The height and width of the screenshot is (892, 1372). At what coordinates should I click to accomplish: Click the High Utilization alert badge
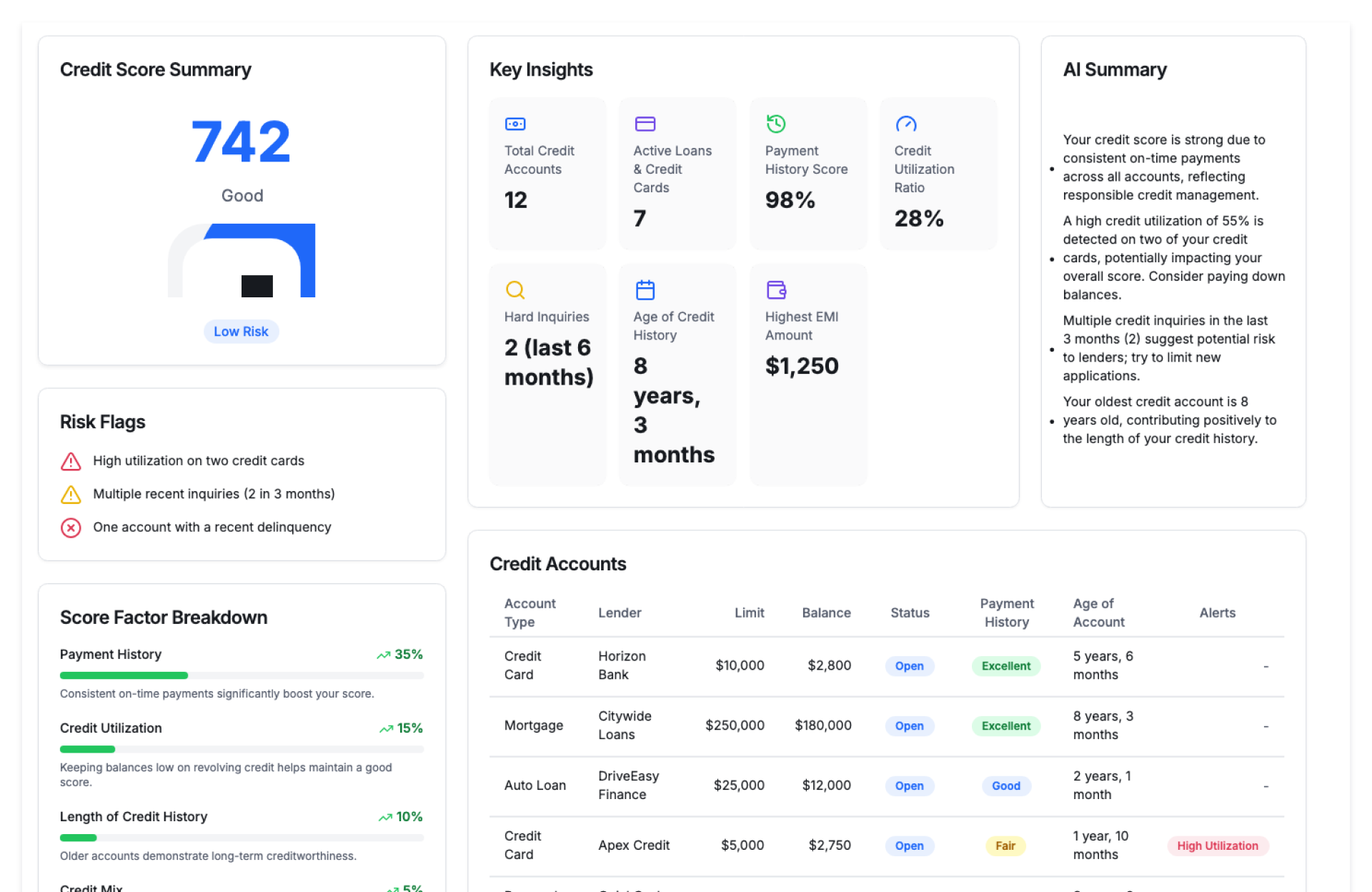pyautogui.click(x=1217, y=846)
